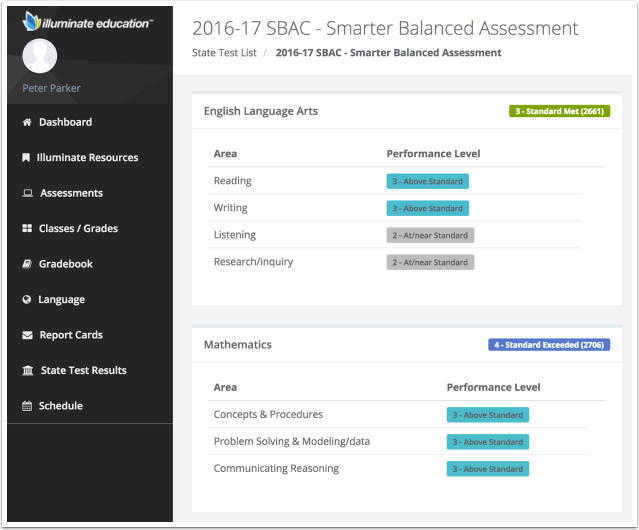Click Research/inquiry's 2 - At/near Standard badge
This screenshot has width=639, height=530.
coord(430,262)
